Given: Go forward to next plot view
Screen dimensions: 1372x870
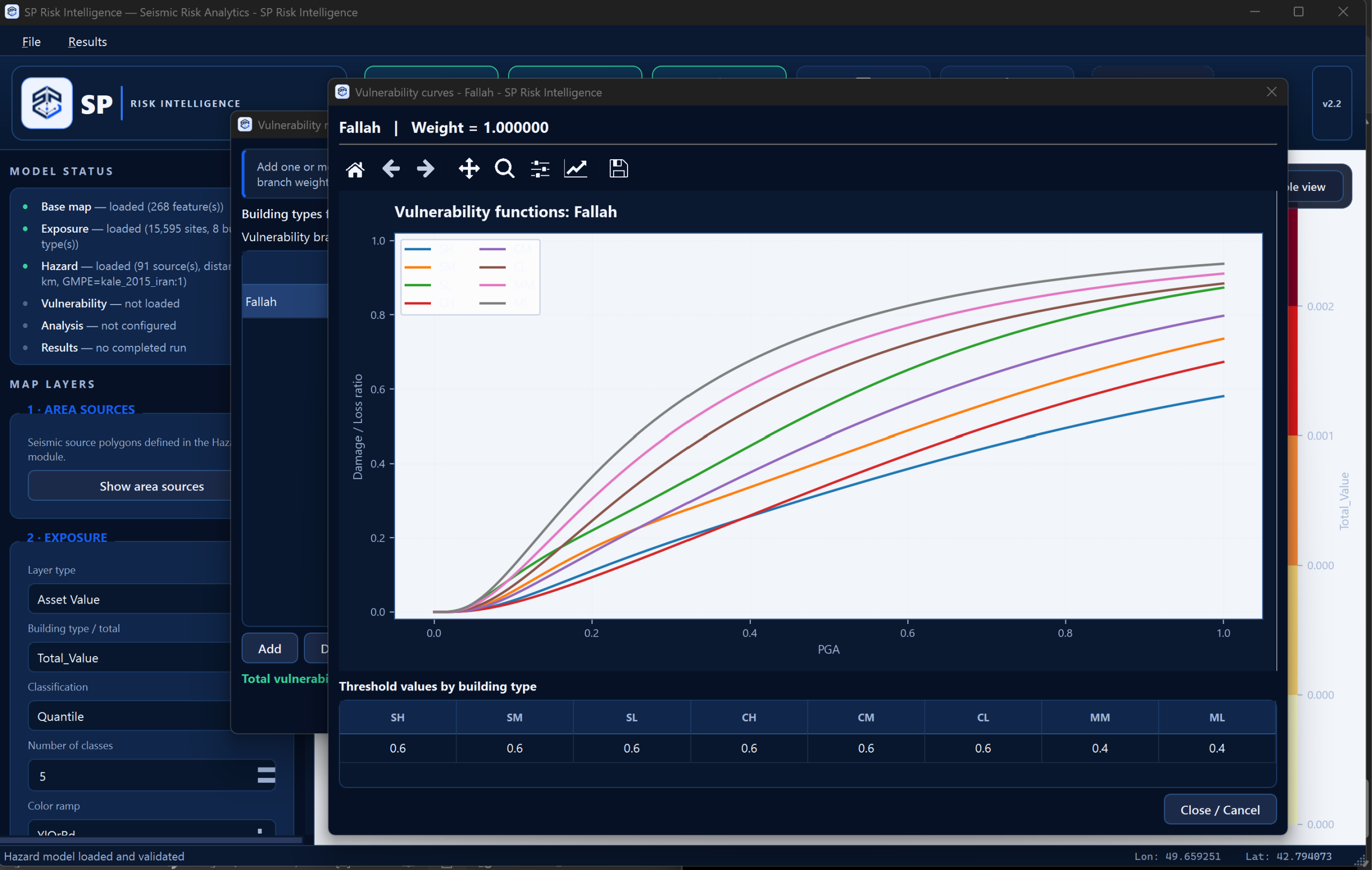Looking at the screenshot, I should 426,169.
